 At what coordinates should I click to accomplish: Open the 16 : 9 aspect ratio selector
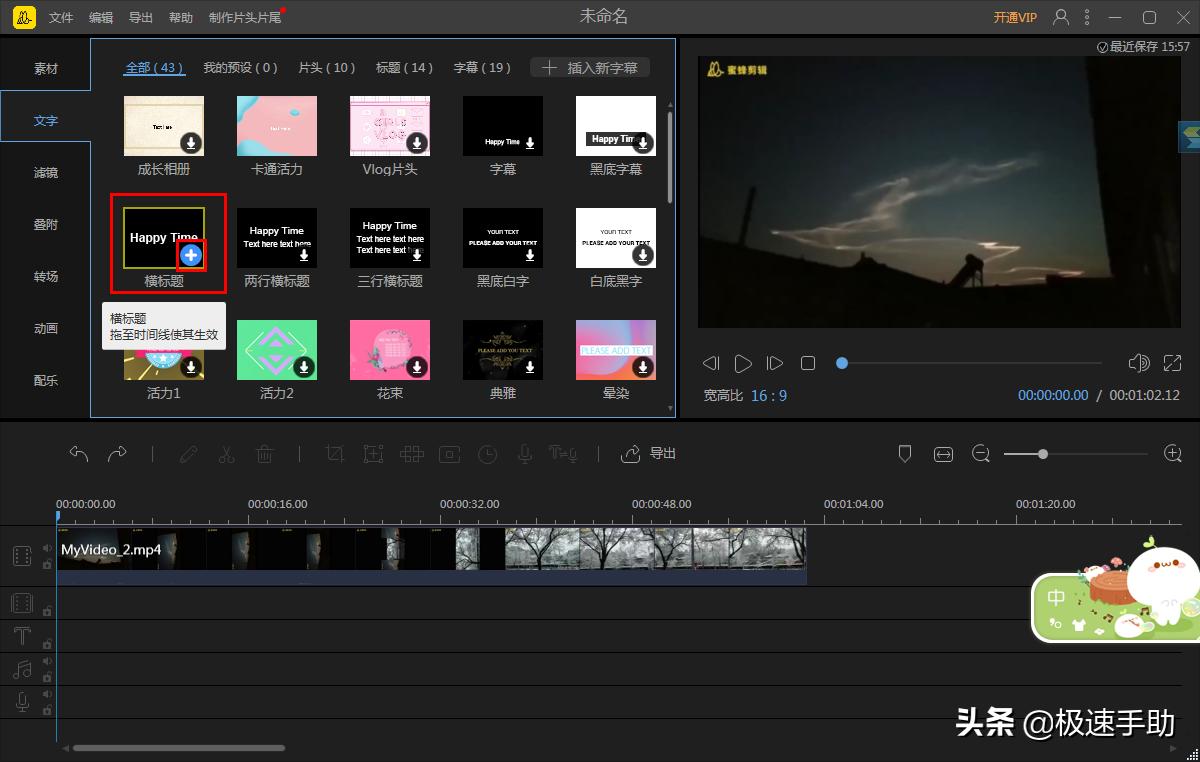(769, 395)
